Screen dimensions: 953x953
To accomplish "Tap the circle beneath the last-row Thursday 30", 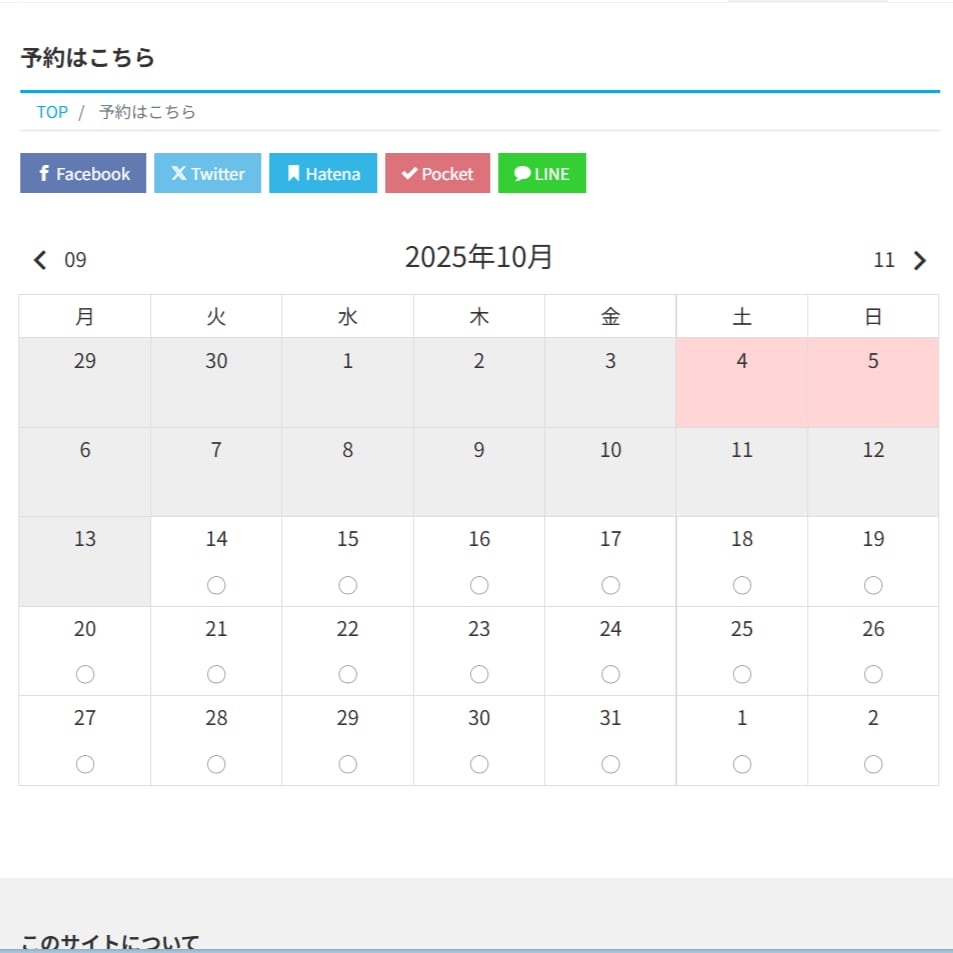I will 479,764.
